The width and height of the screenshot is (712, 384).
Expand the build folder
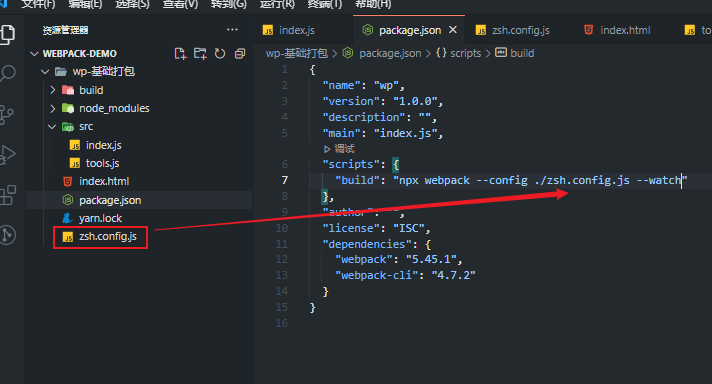(x=53, y=90)
